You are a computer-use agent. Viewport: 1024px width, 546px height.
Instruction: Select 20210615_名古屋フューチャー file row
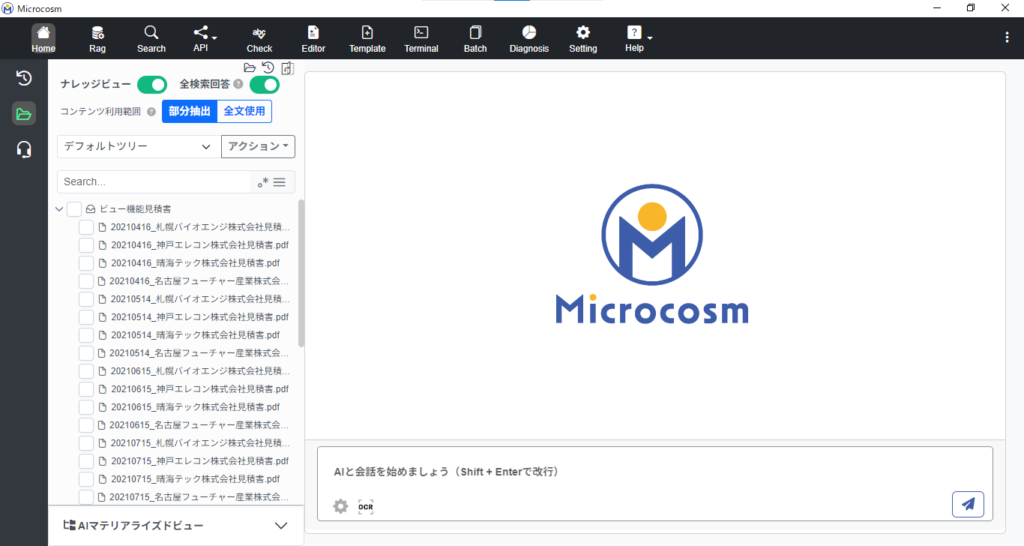click(x=199, y=425)
